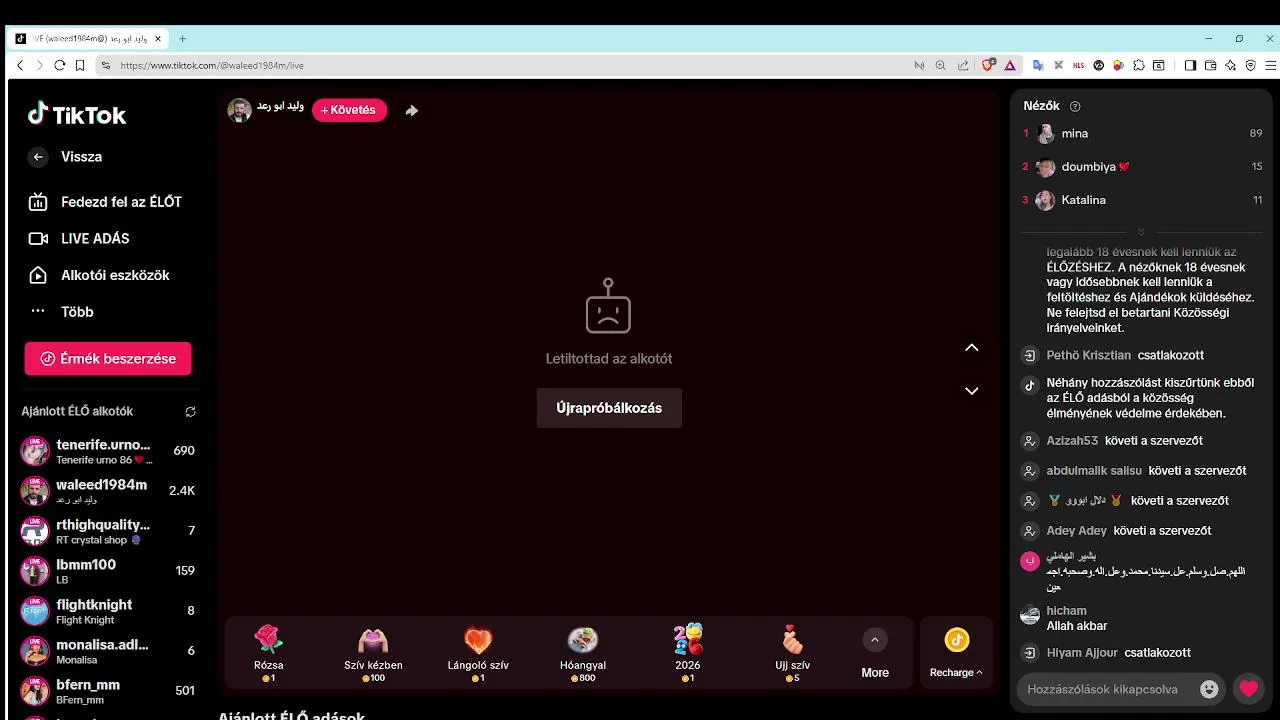Expand the viewers ranking list
Screen dimensions: 1280x720
coord(1140,231)
